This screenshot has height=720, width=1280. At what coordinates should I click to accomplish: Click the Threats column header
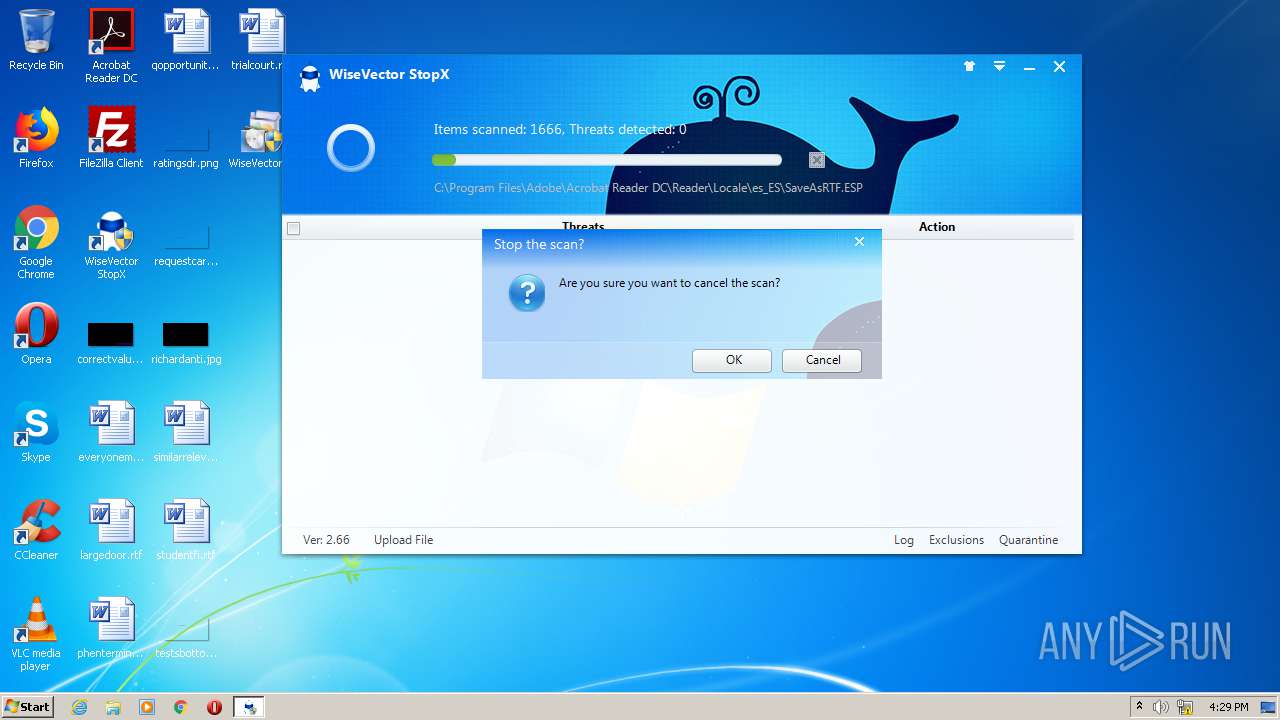[583, 227]
